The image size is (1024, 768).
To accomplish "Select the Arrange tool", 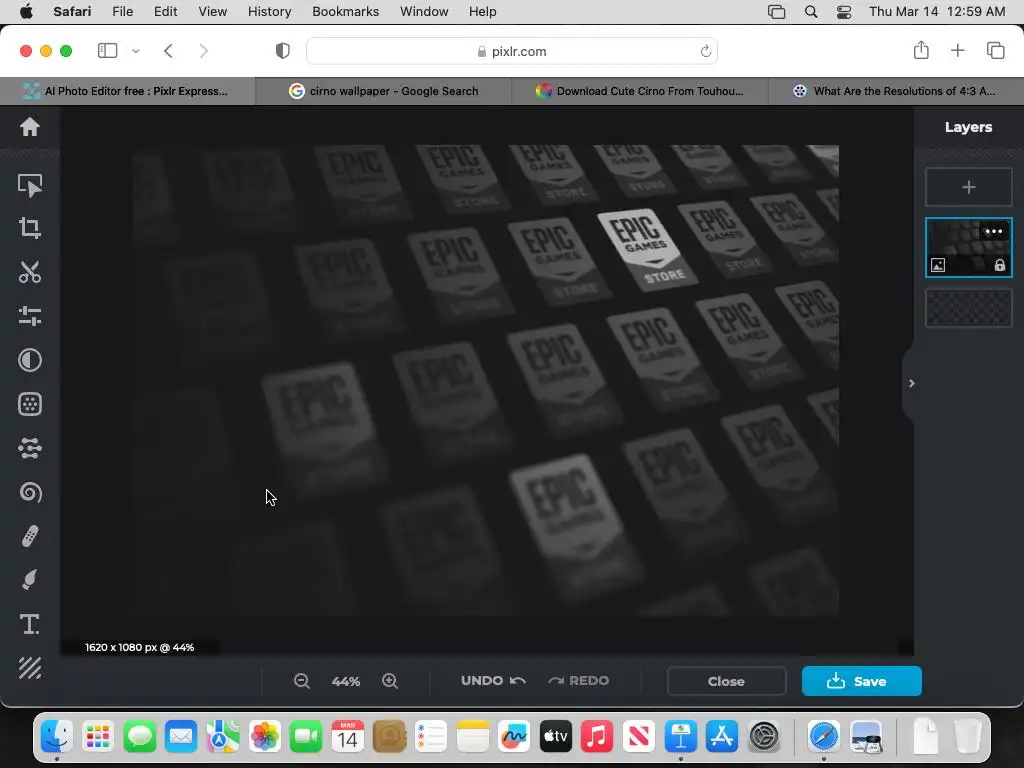I will point(29,185).
